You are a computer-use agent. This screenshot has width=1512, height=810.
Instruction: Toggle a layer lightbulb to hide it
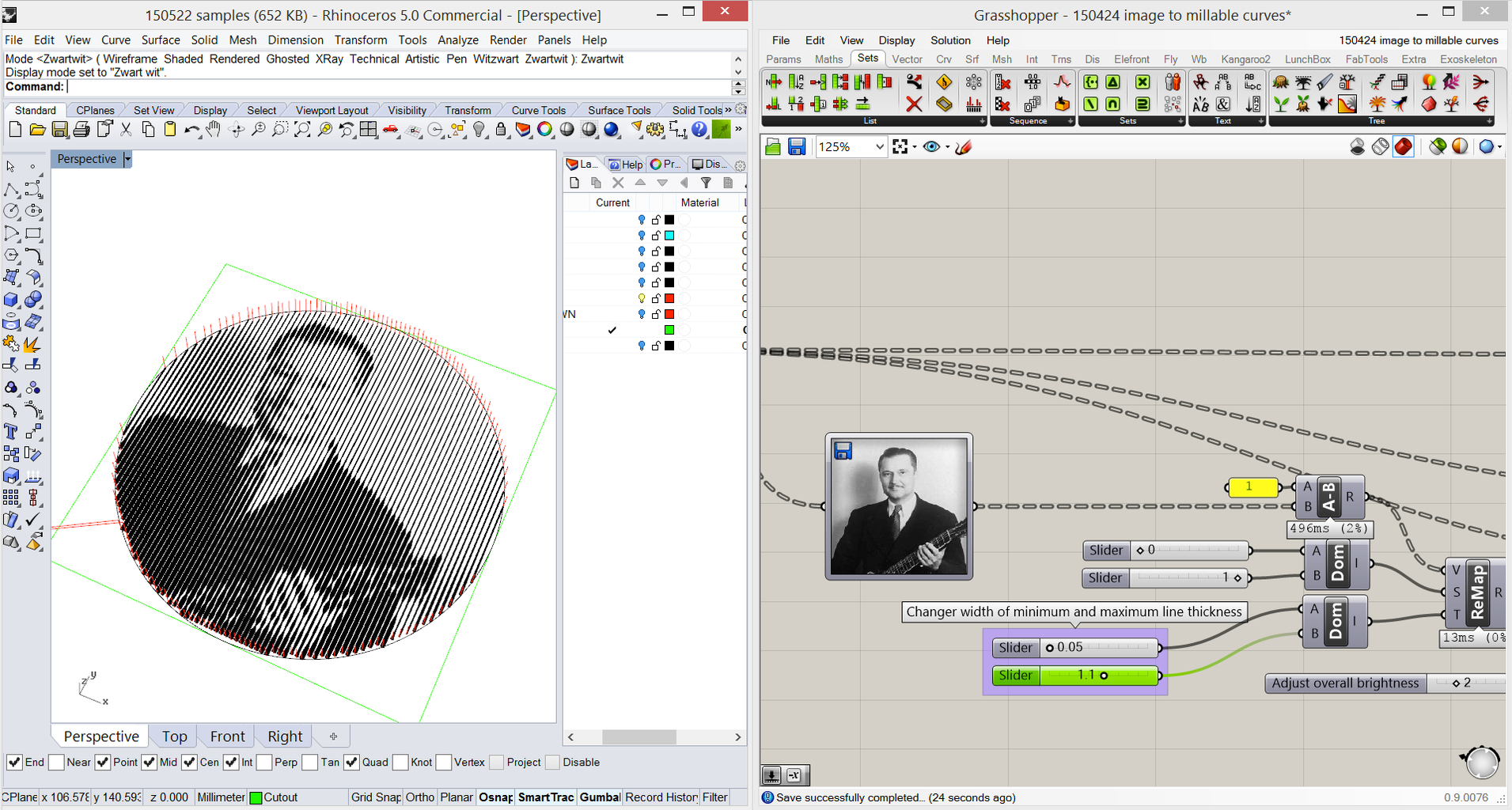pos(641,219)
